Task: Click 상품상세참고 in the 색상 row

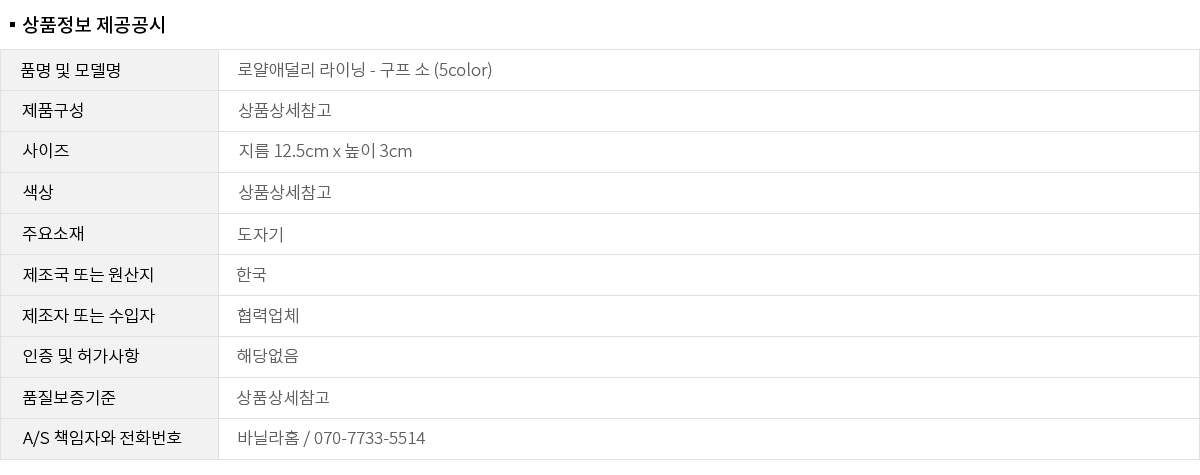Action: [x=284, y=193]
